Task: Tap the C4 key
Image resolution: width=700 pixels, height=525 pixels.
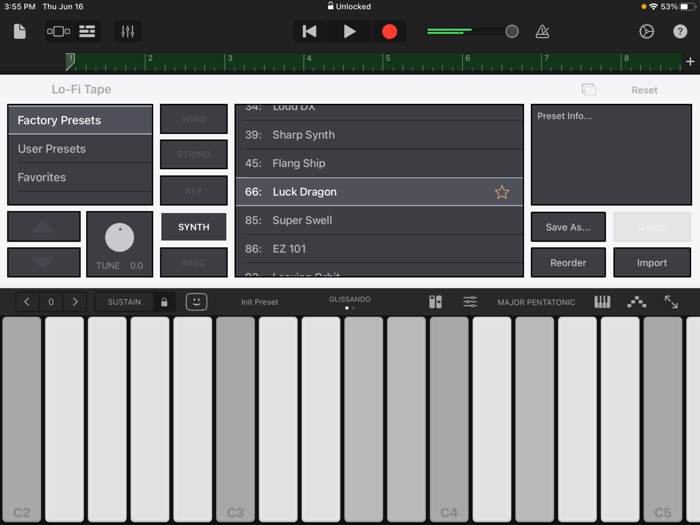Action: coord(449,419)
